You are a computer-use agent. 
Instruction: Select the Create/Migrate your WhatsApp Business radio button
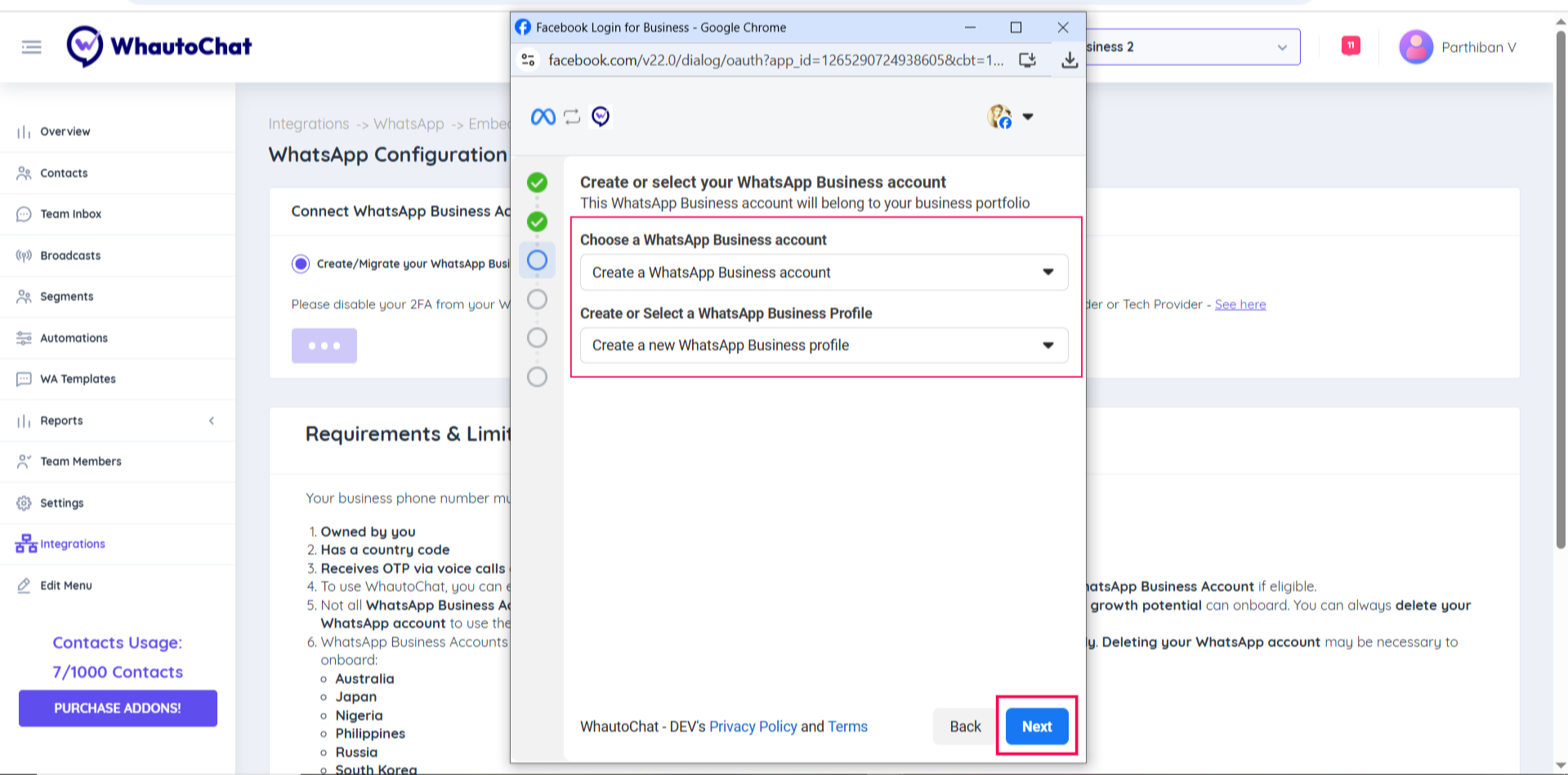(301, 264)
